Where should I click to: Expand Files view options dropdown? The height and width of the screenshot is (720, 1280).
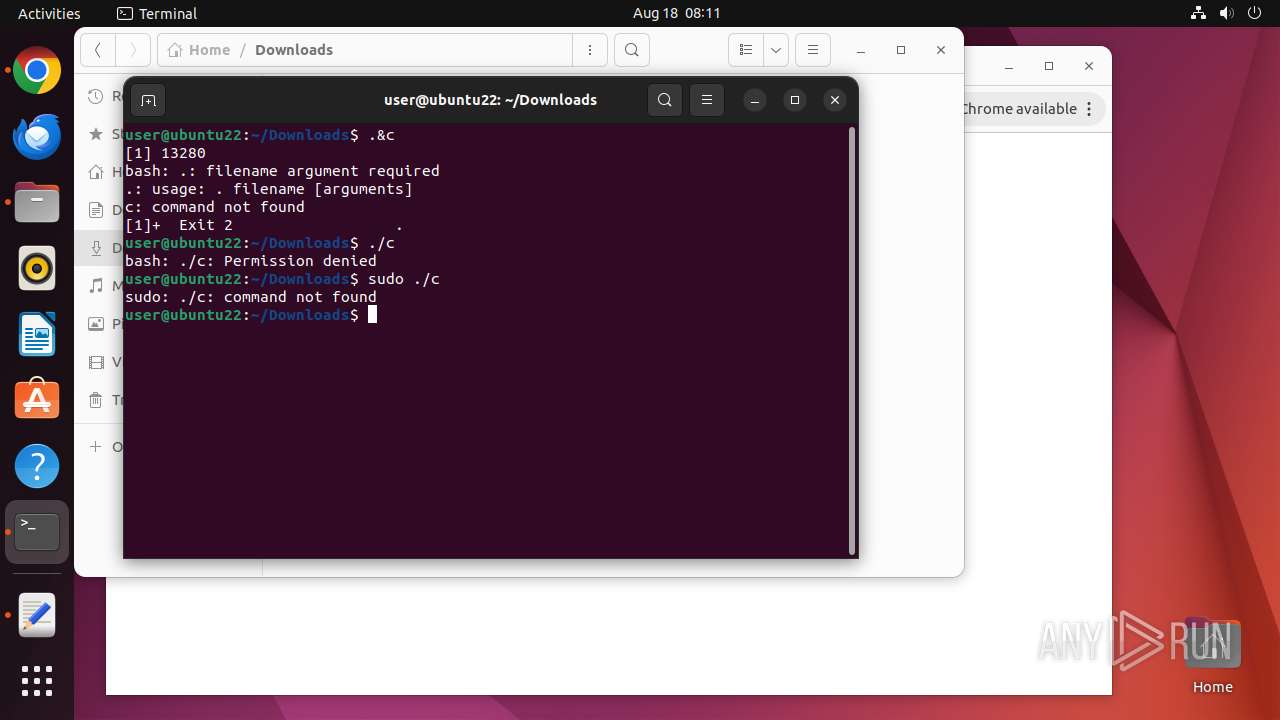776,50
